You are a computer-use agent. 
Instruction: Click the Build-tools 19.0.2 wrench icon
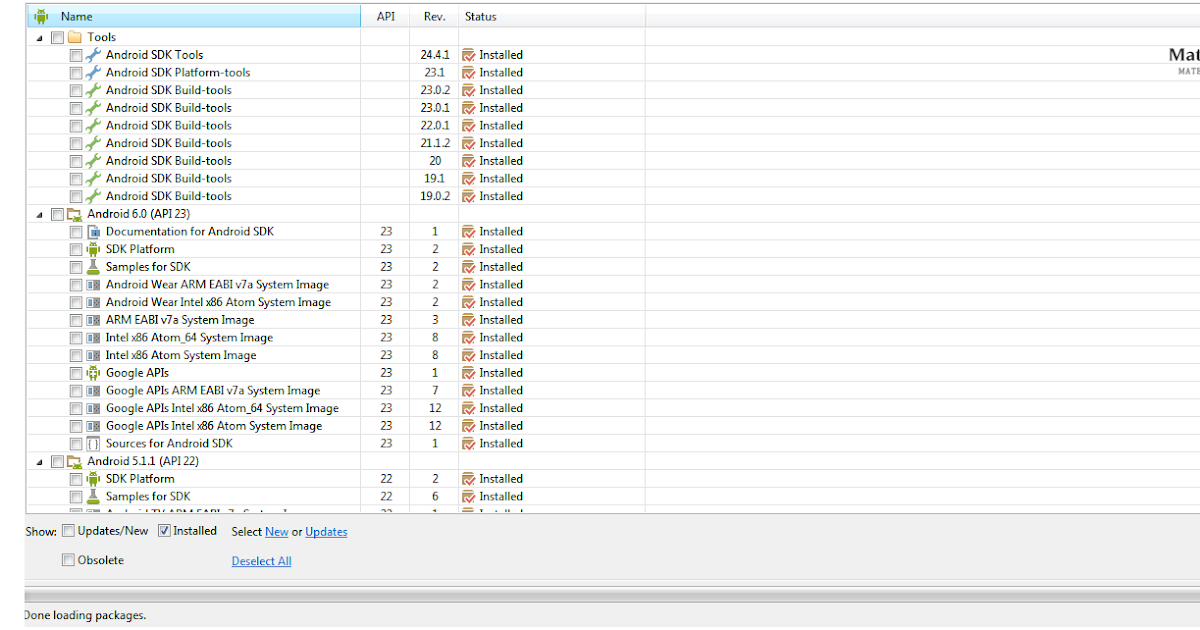coord(94,196)
